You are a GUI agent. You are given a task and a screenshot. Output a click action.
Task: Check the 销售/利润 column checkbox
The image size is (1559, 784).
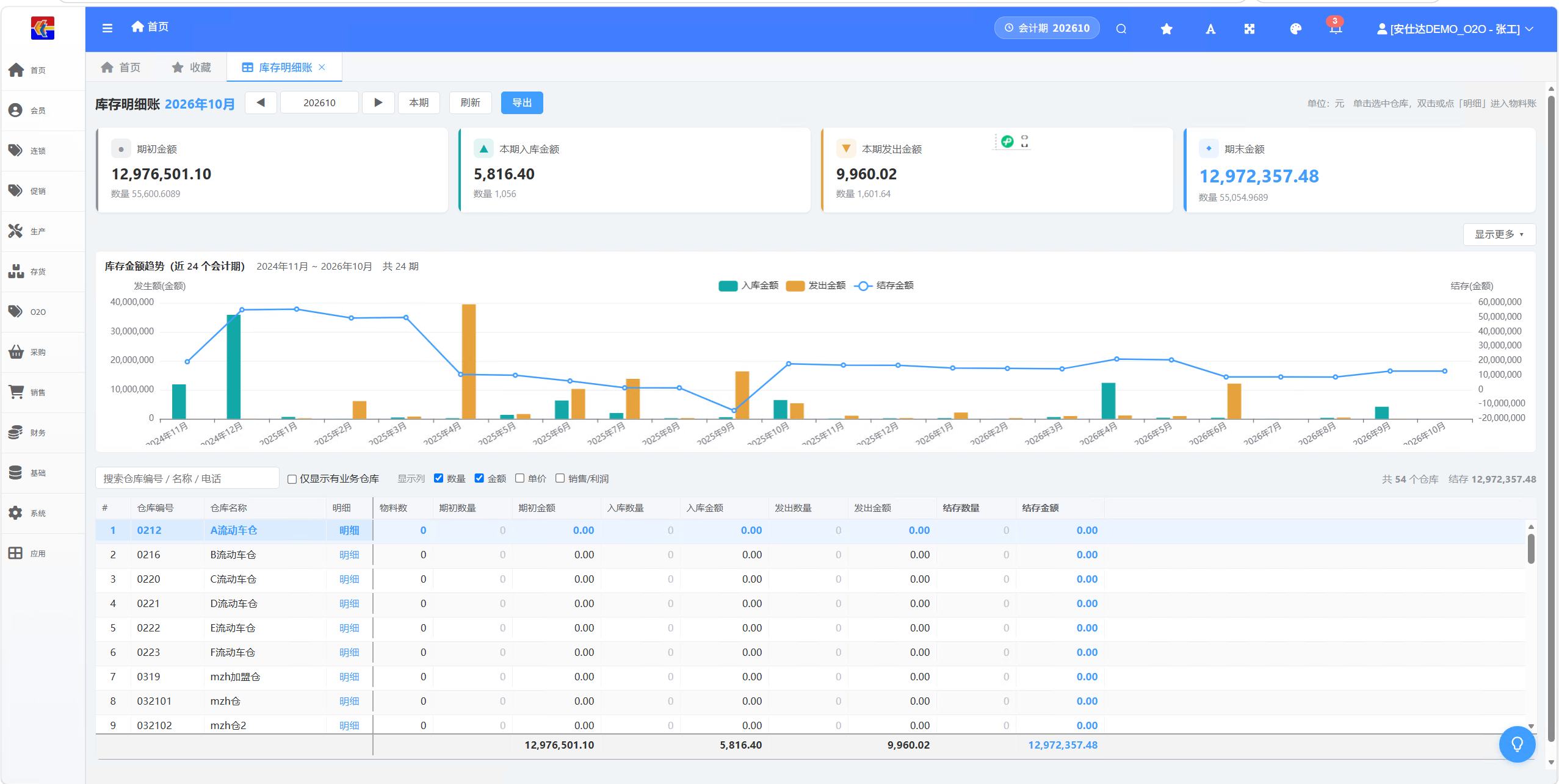[560, 478]
